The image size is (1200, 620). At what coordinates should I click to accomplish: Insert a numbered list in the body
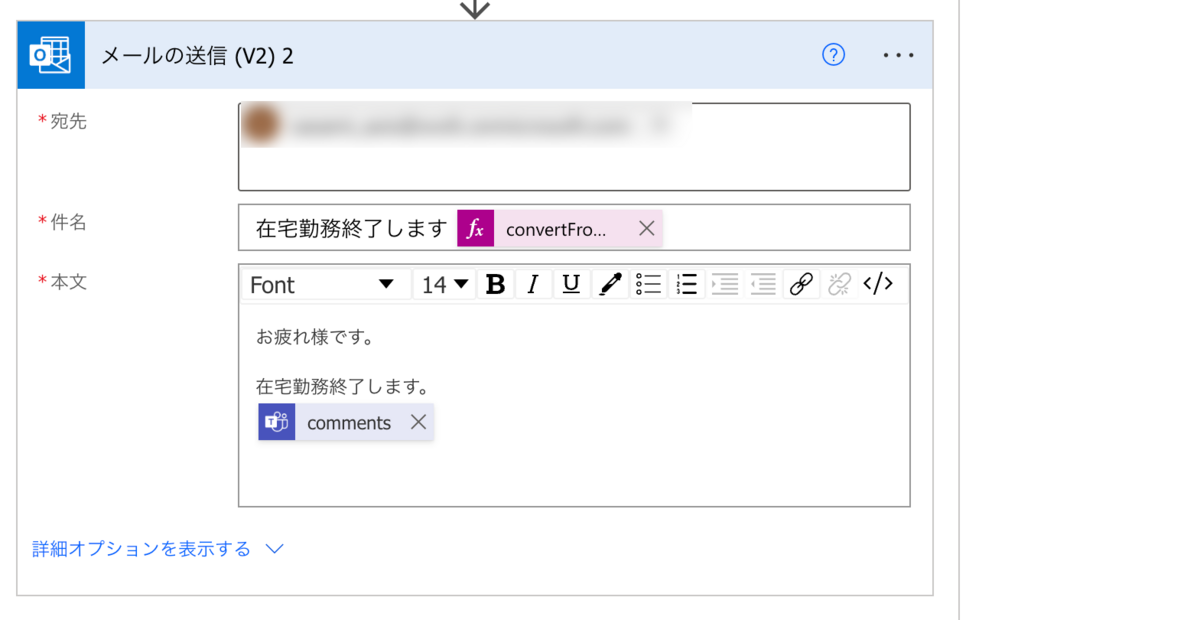[x=686, y=284]
